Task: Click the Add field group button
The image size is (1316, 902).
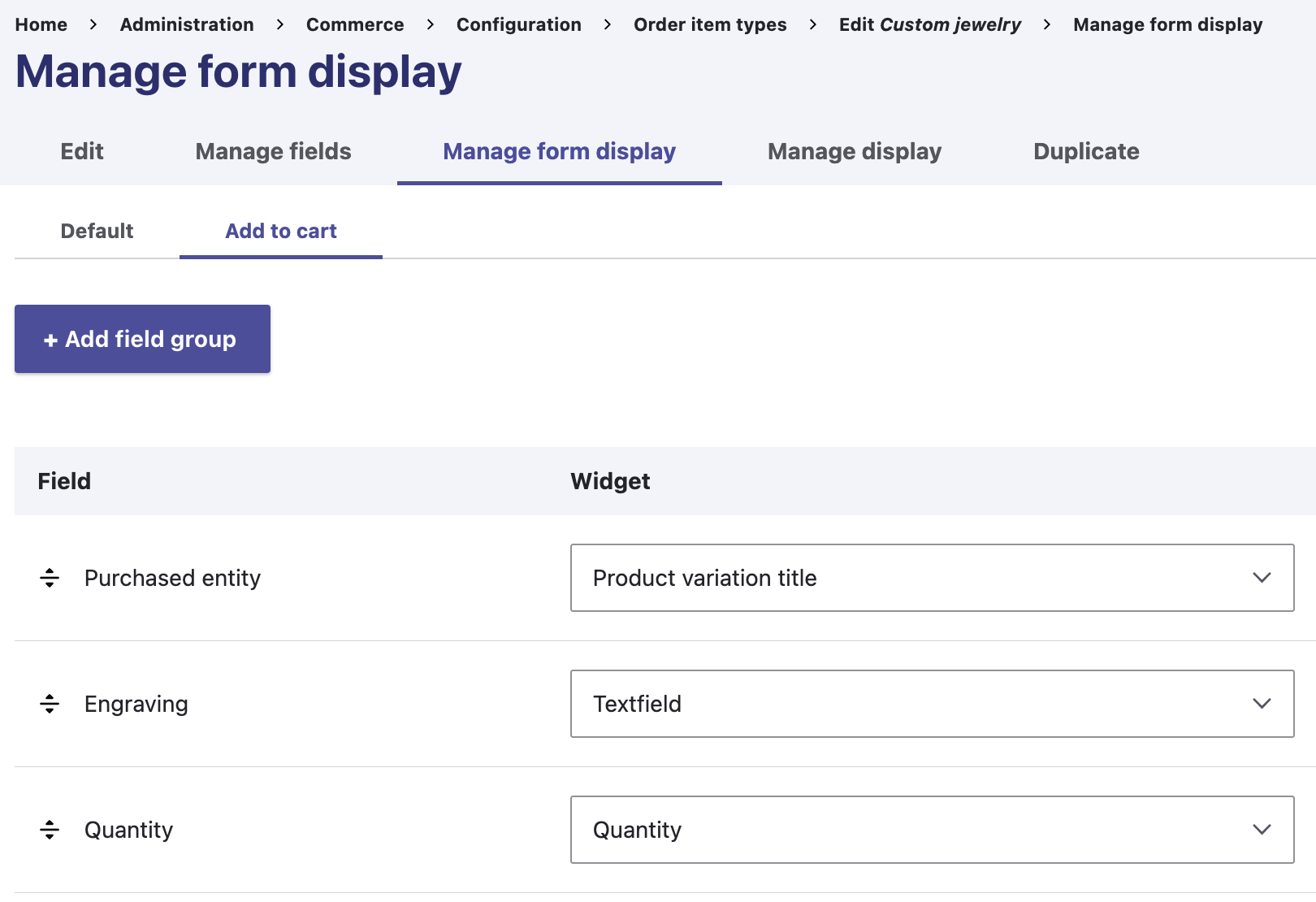Action: [142, 339]
